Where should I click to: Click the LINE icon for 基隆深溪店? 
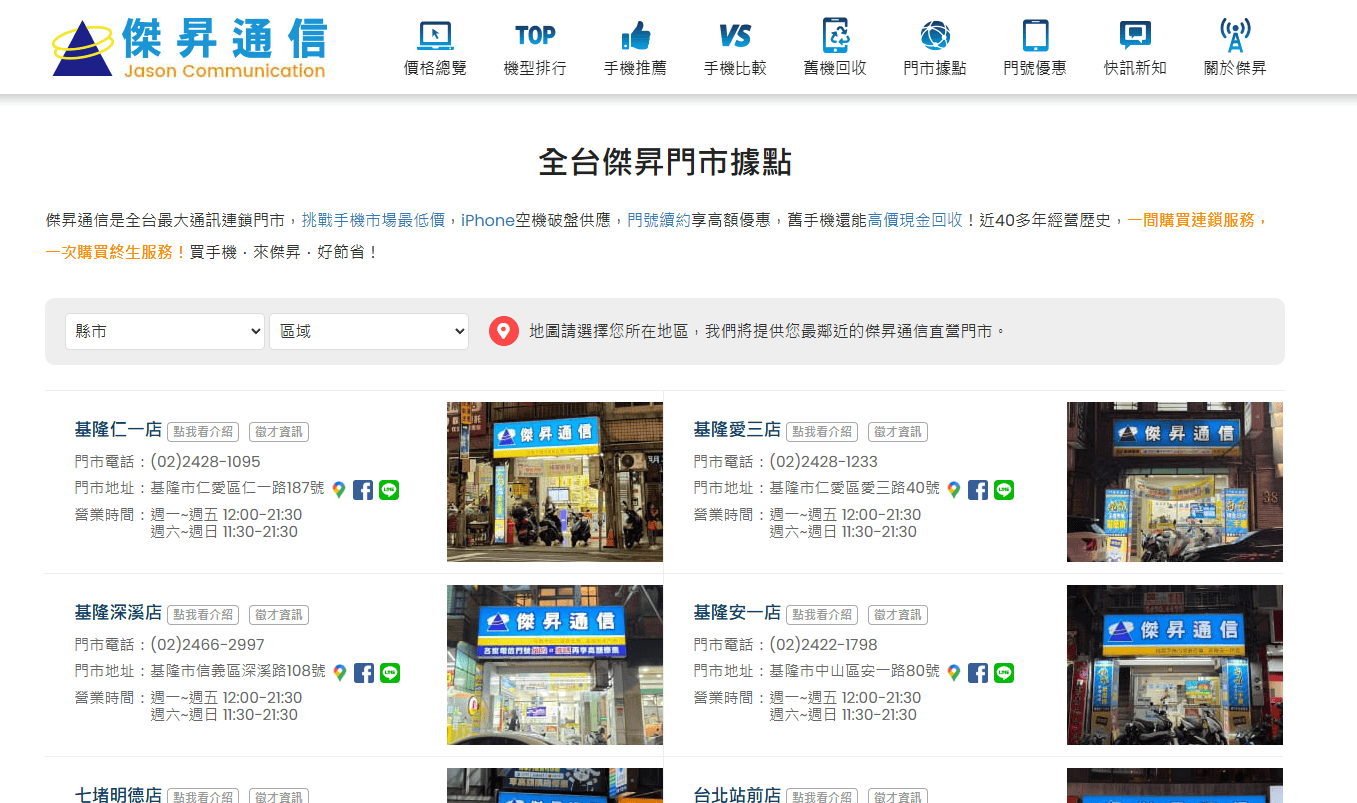(389, 673)
